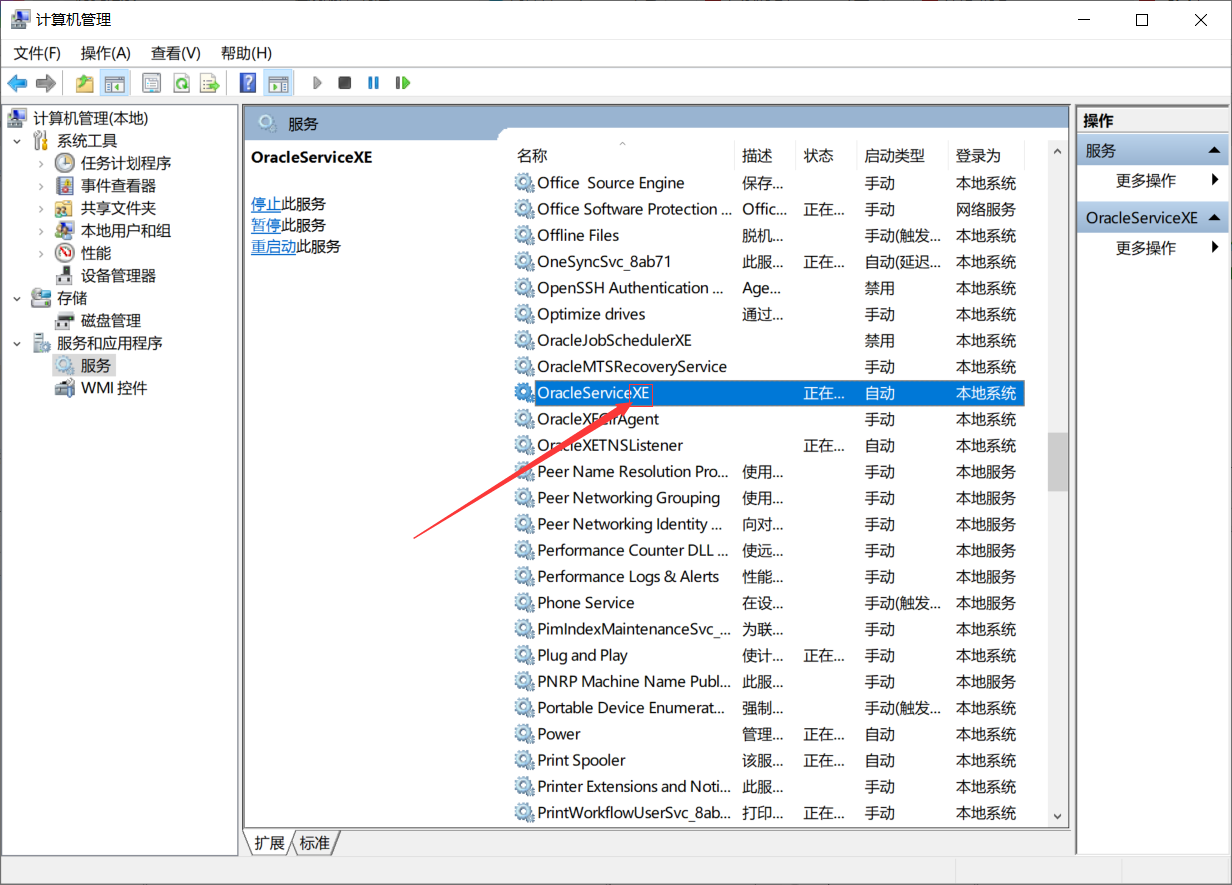Open the 查看(V) menu
This screenshot has width=1232, height=885.
(175, 52)
